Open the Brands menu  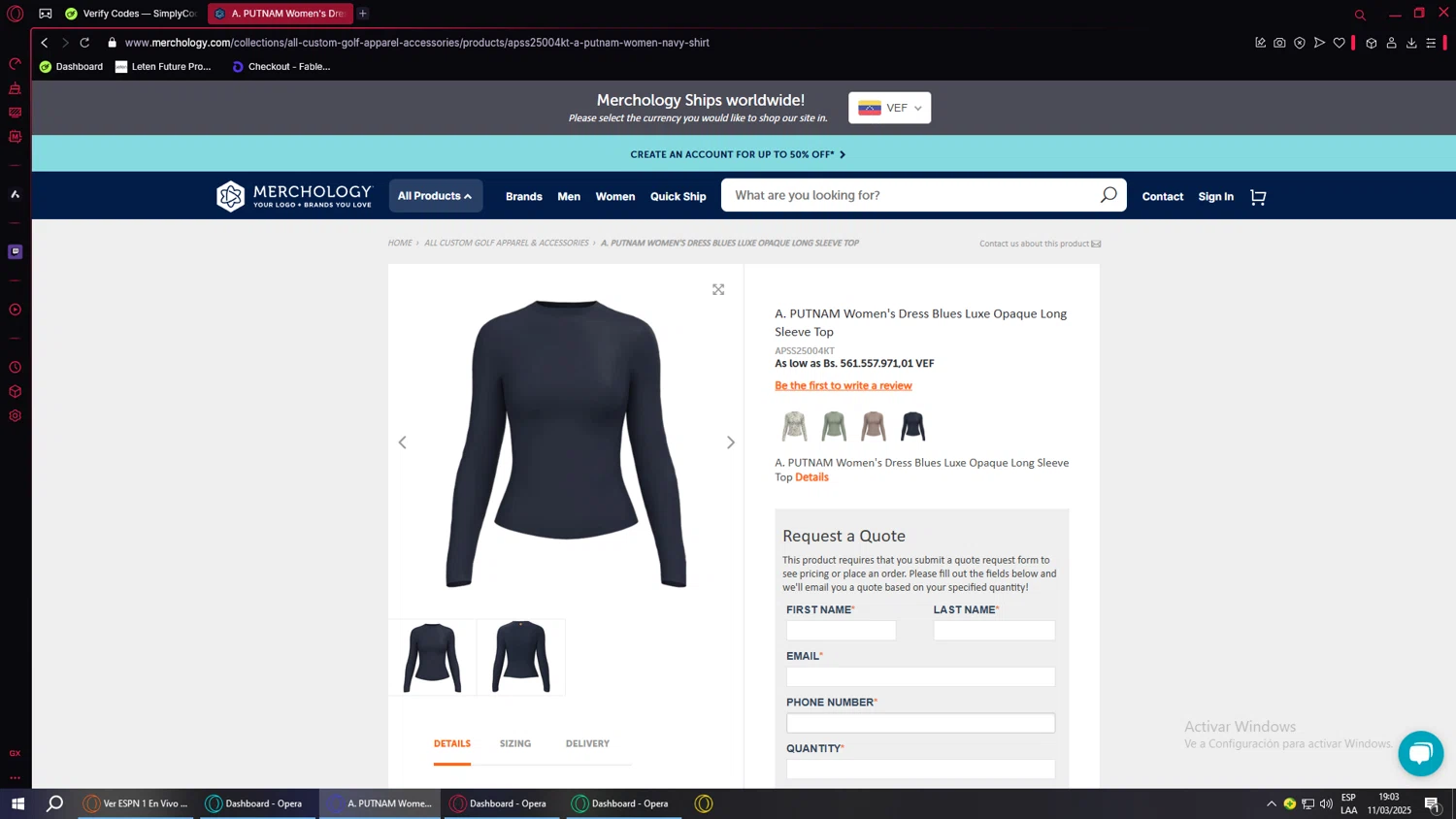click(524, 197)
